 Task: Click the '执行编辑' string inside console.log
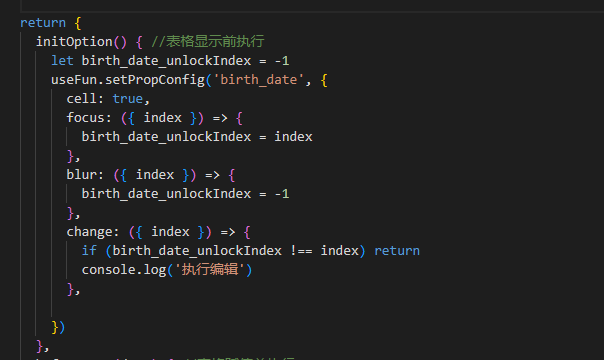pyautogui.click(x=210, y=270)
